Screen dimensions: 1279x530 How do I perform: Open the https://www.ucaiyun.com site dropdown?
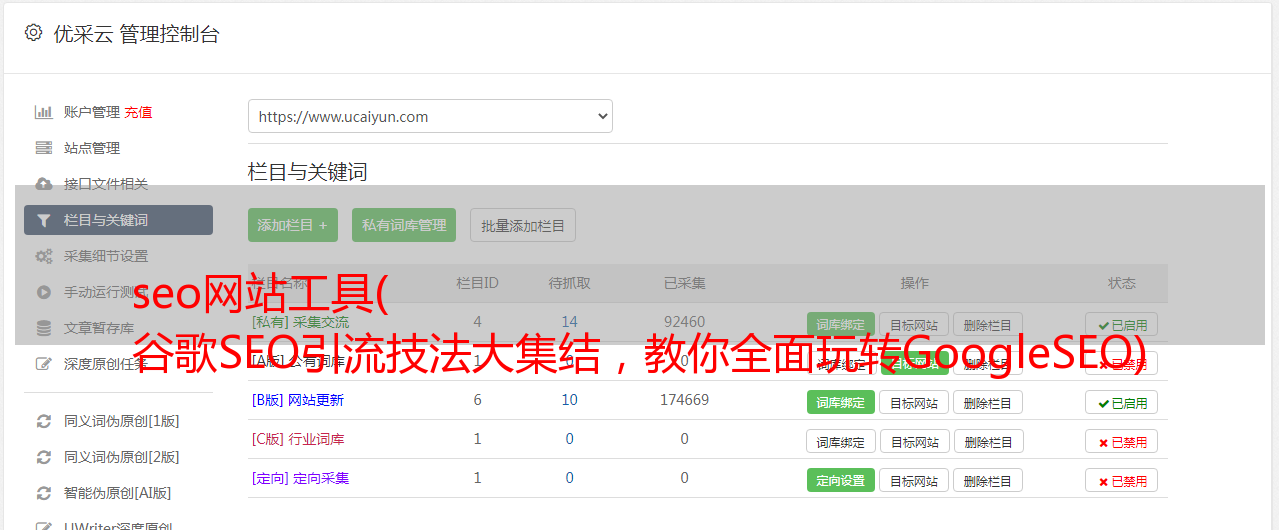click(430, 116)
